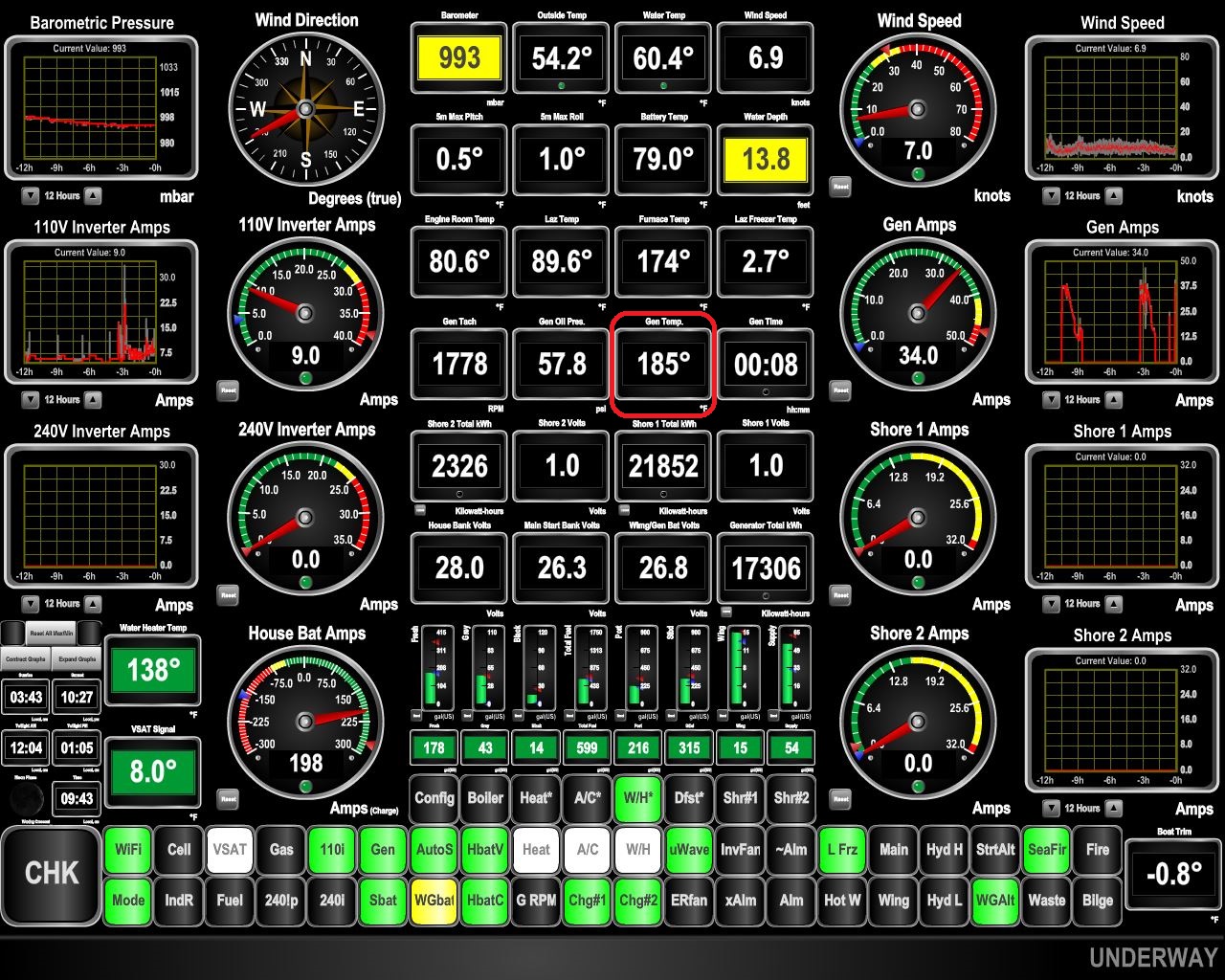The height and width of the screenshot is (980, 1225).
Task: Reset the House Bat Amps gauge
Action: pyautogui.click(x=228, y=798)
